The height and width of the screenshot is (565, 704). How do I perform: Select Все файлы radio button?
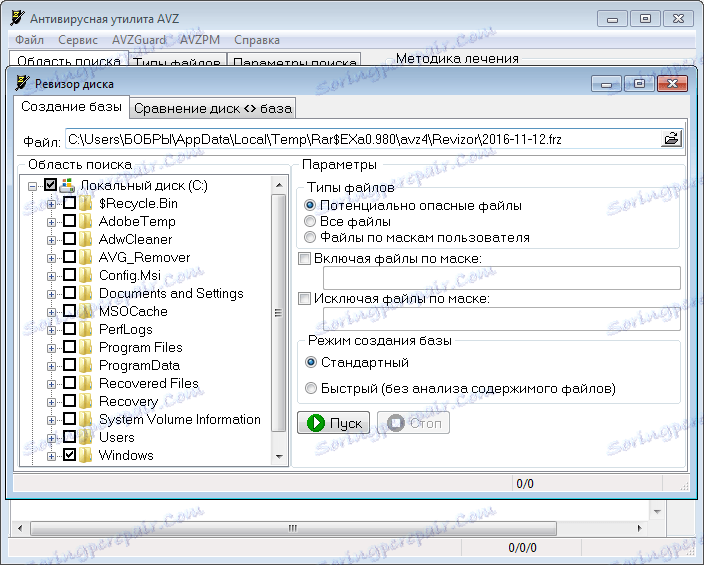[310, 221]
